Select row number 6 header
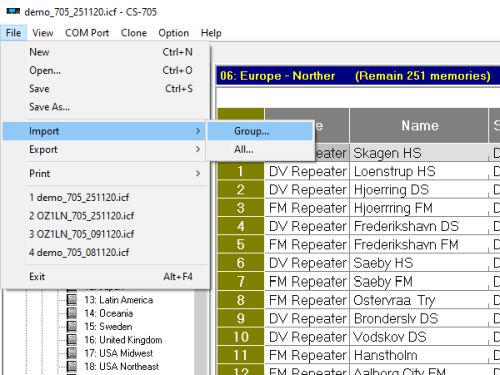Image resolution: width=500 pixels, height=375 pixels. (241, 263)
